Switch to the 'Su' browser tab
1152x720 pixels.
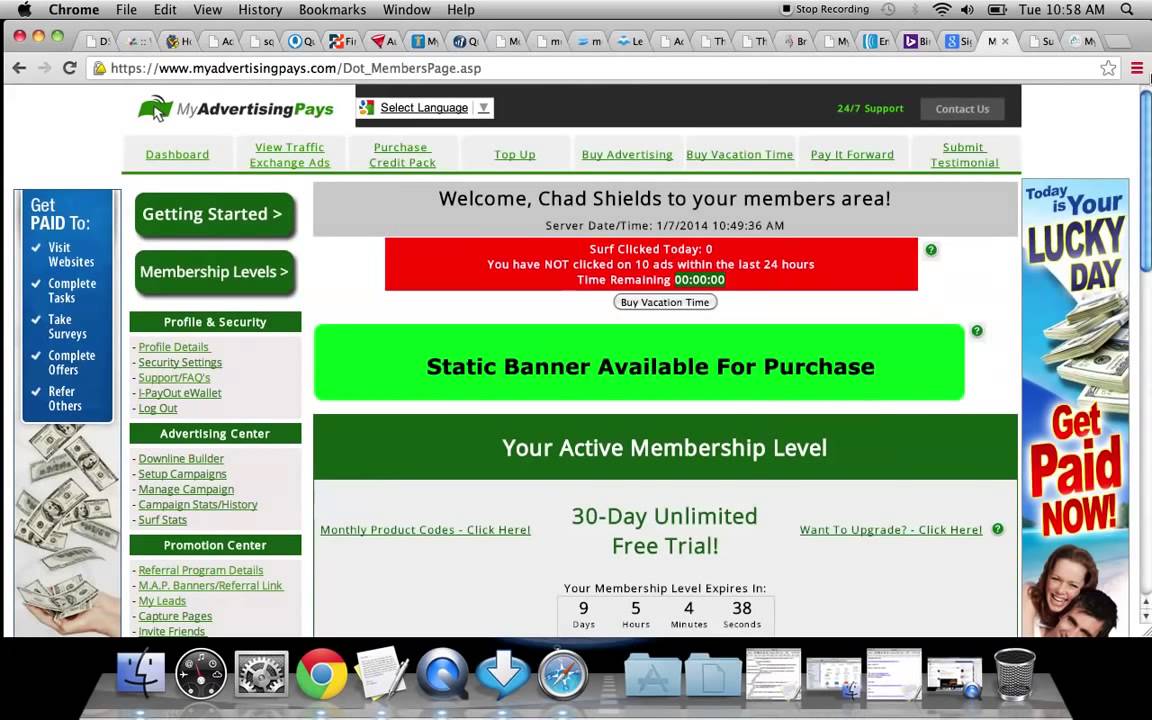click(1040, 41)
